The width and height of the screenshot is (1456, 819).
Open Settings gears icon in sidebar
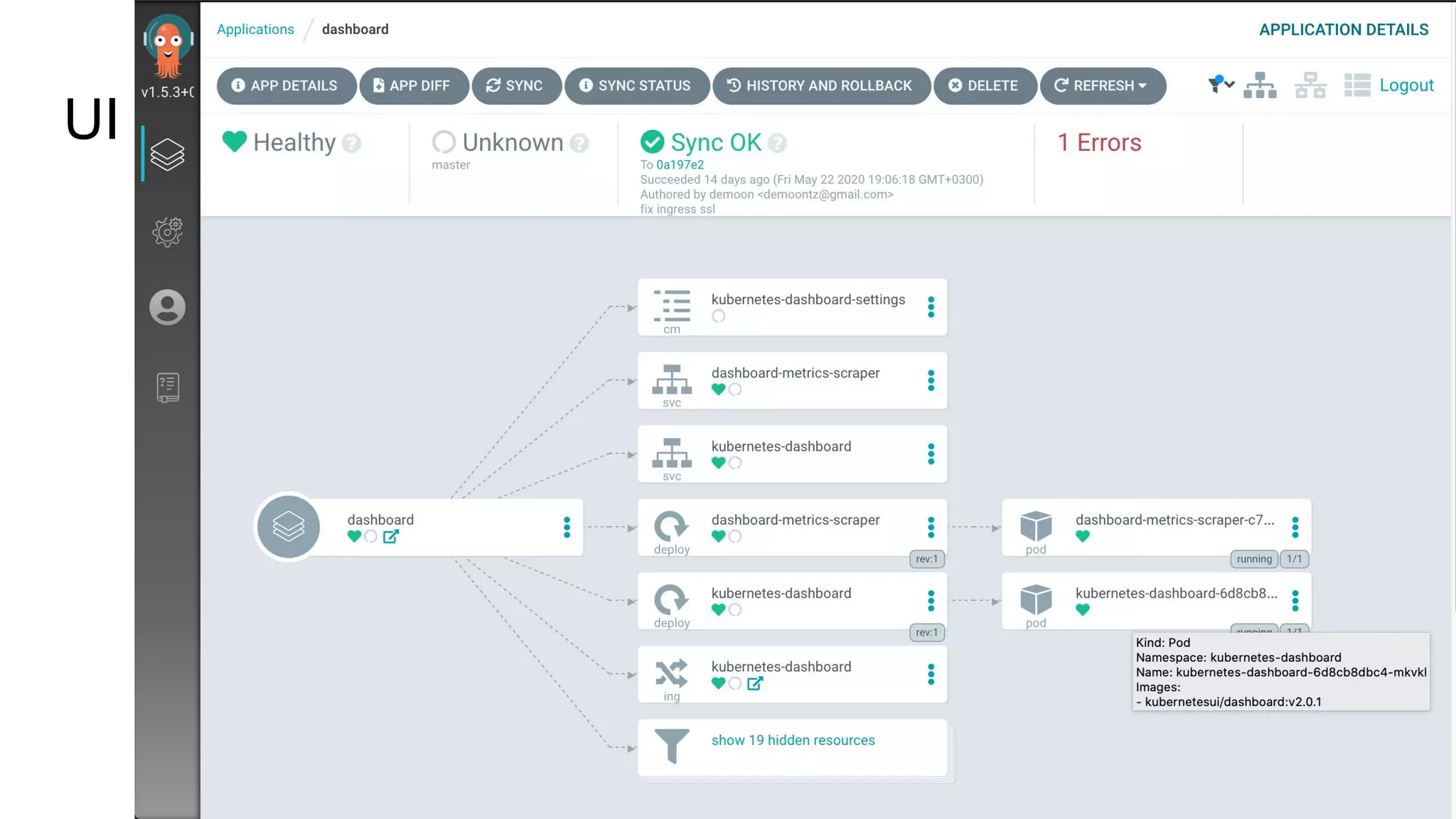coord(167,232)
